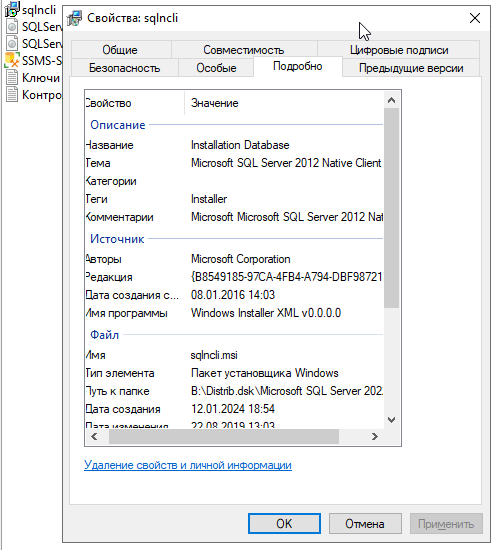Click the Тема property label

pos(98,163)
